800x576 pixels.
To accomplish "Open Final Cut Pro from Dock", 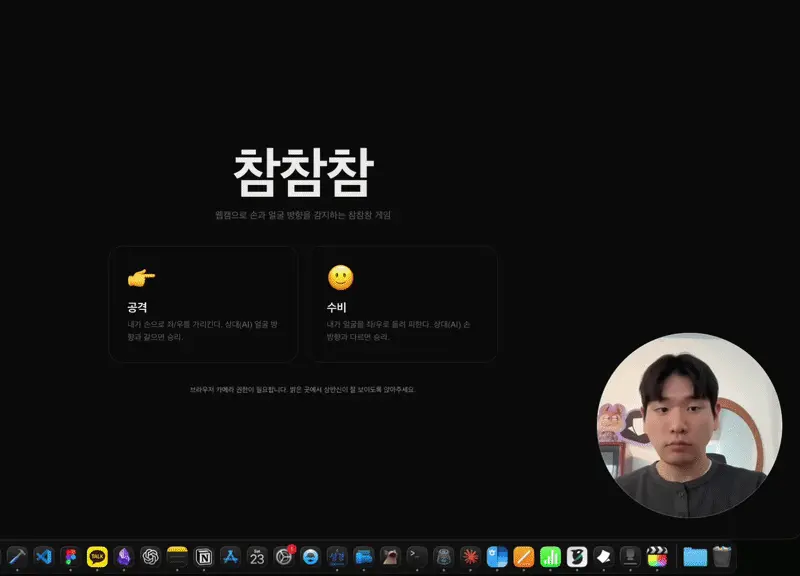I will [657, 557].
